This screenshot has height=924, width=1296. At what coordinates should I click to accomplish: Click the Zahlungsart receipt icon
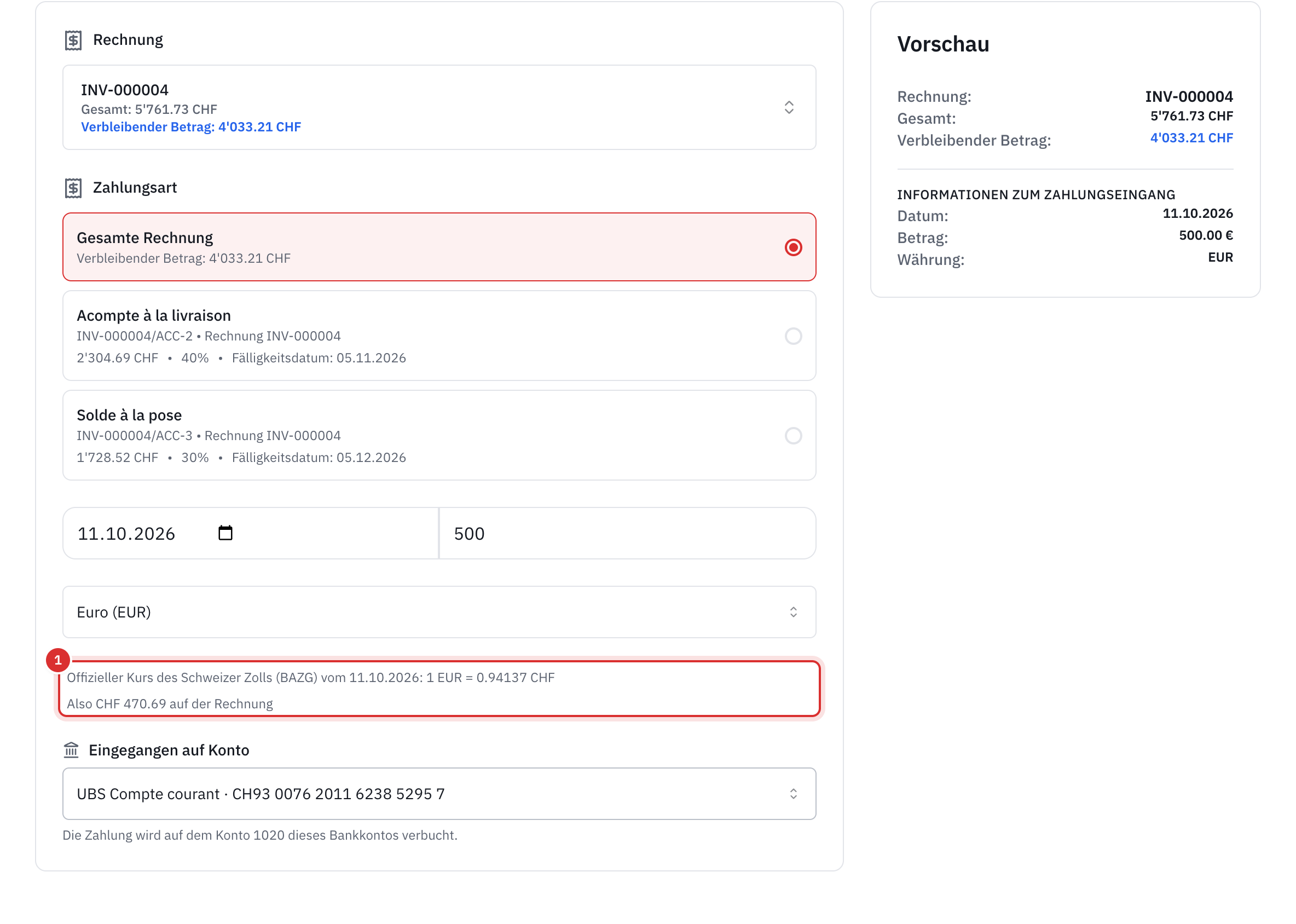tap(73, 188)
